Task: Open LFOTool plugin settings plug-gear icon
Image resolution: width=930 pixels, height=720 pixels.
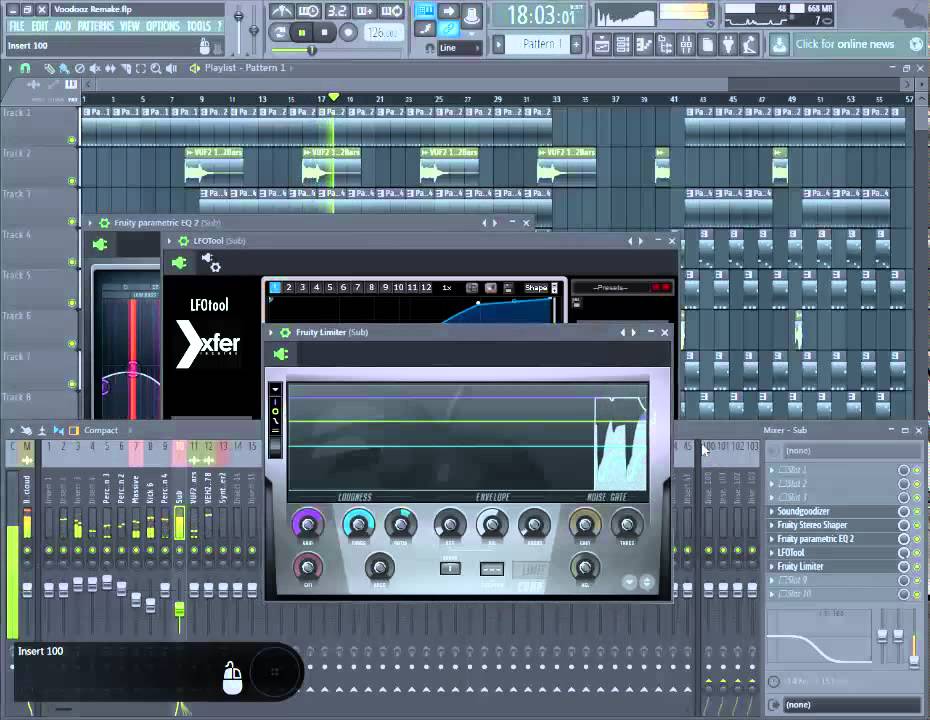Action: pyautogui.click(x=211, y=262)
